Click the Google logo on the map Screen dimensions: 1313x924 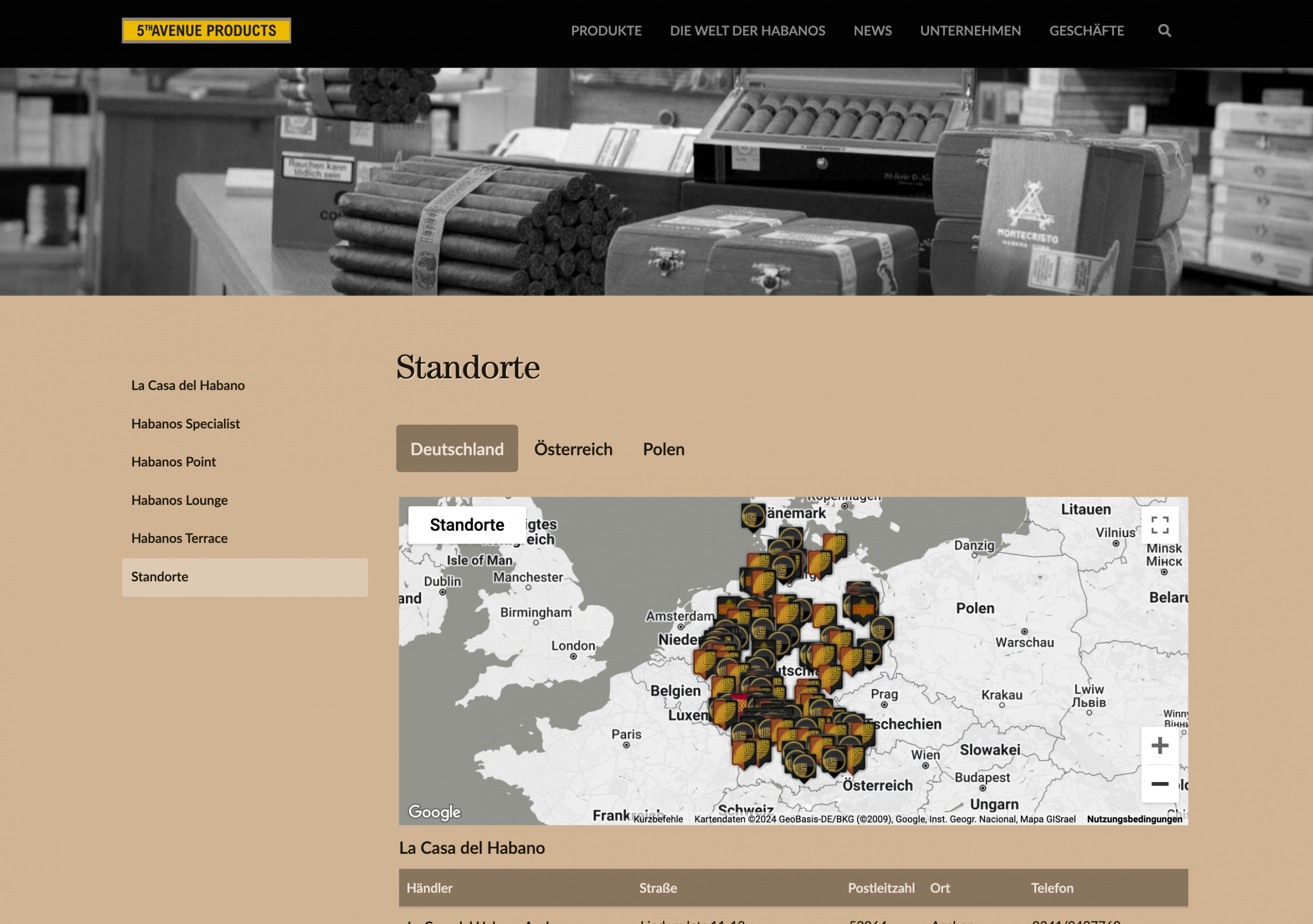[435, 811]
